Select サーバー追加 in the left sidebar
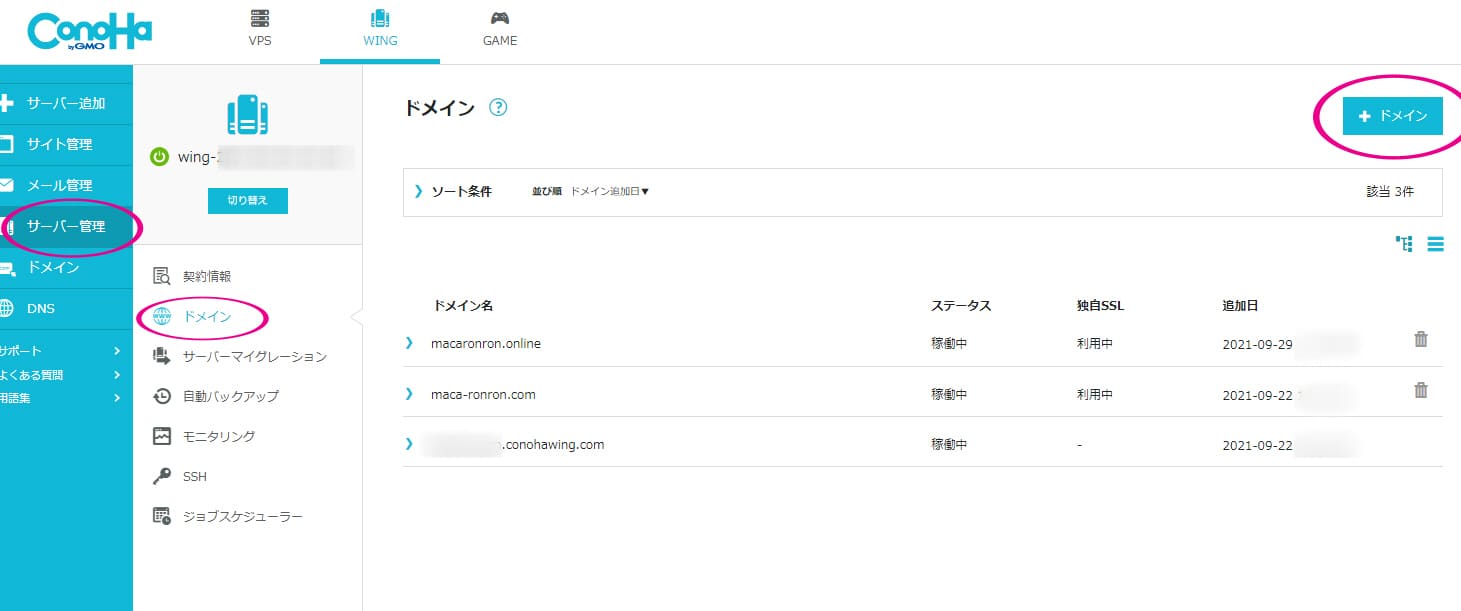Screen dimensions: 1461x611 pos(66,103)
